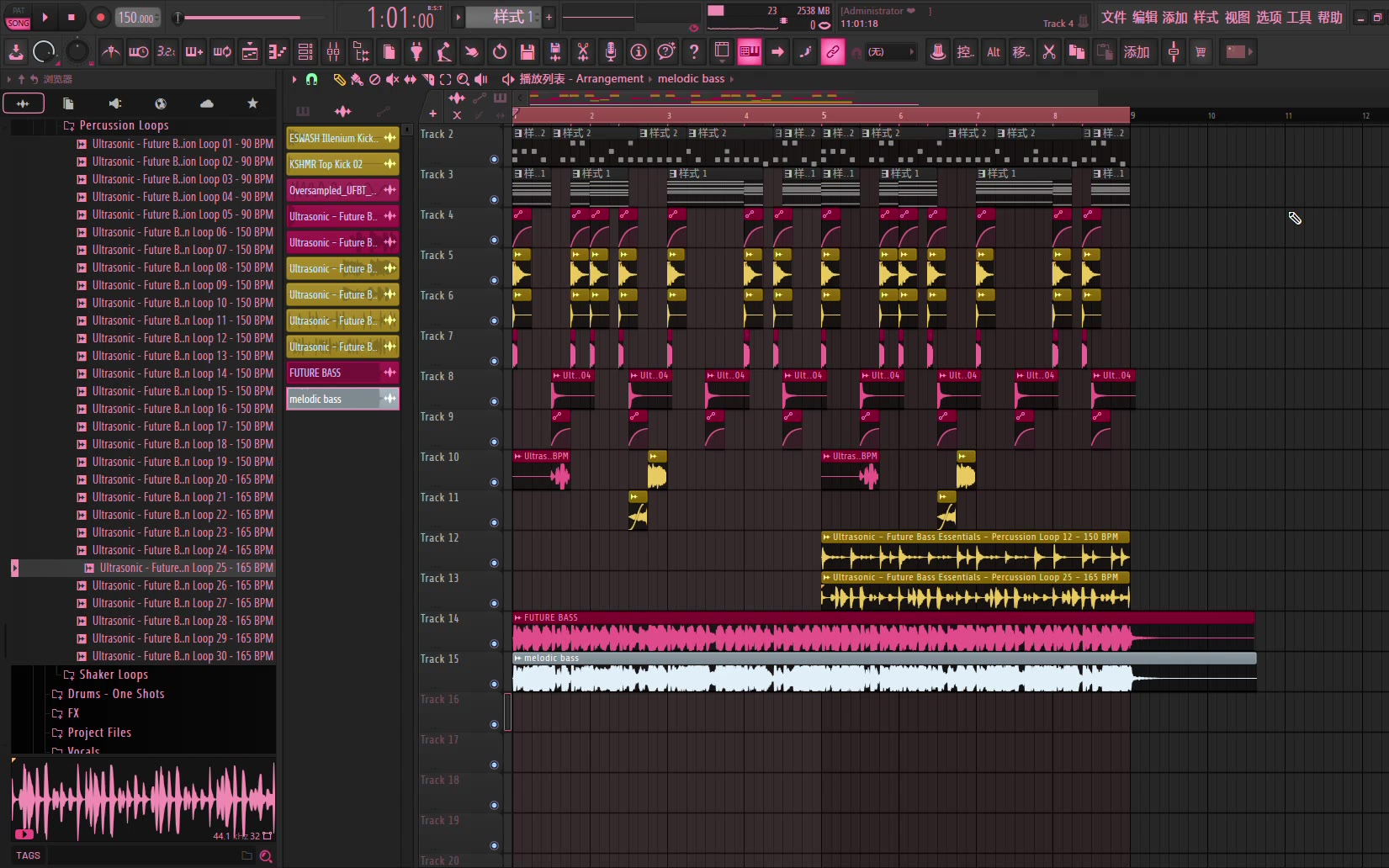Open the pattern selector showing 样式 1
This screenshot has height=868, width=1389.
[503, 17]
